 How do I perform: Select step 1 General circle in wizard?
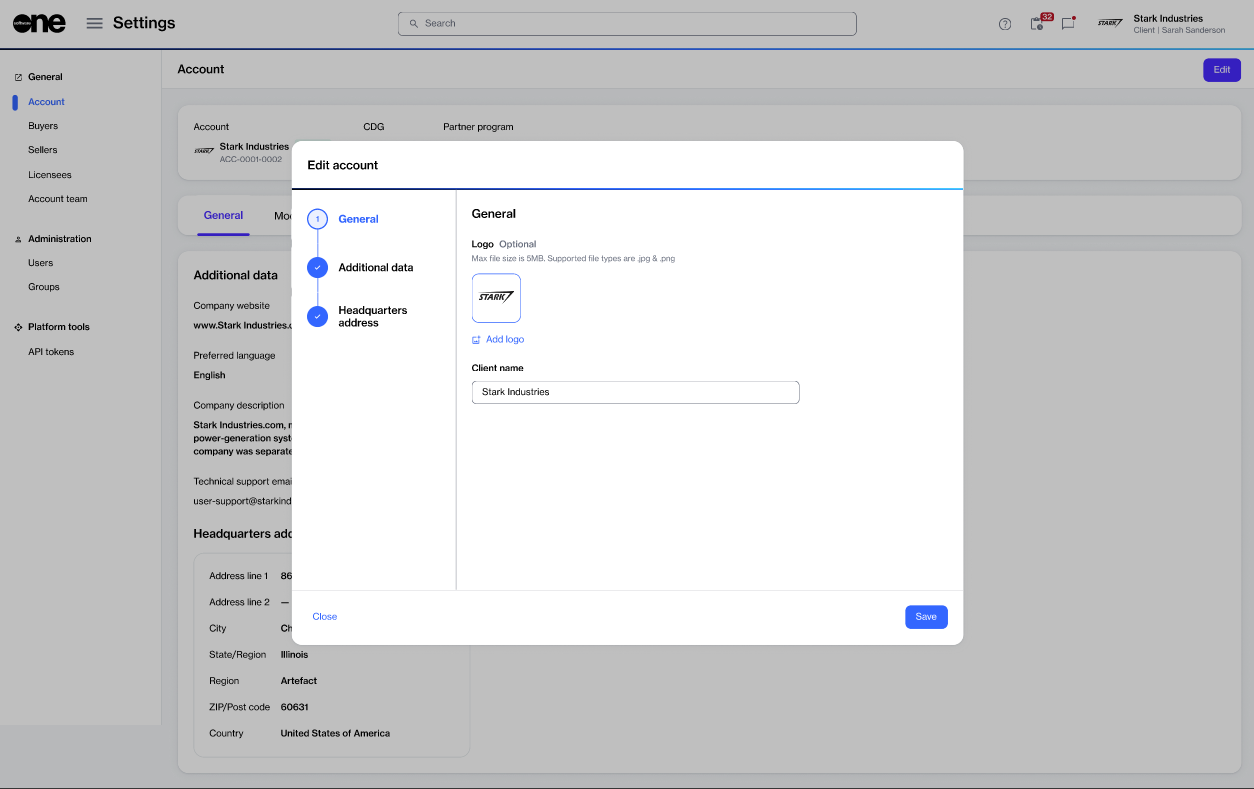[317, 219]
